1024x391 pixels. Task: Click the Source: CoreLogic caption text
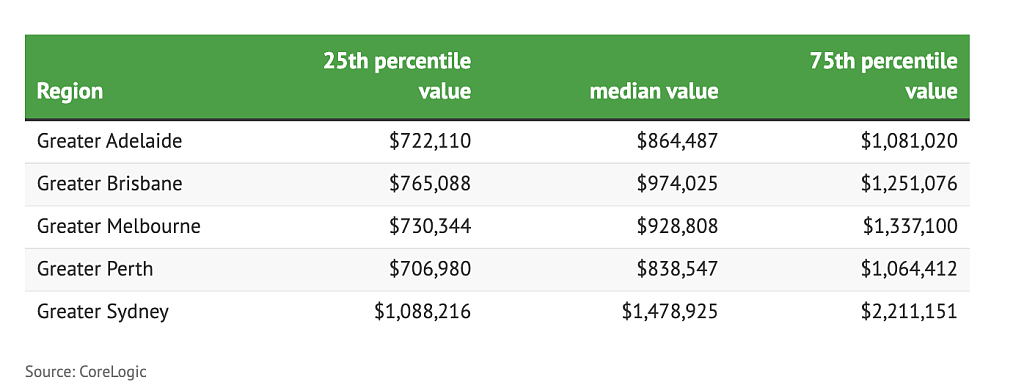[x=86, y=372]
